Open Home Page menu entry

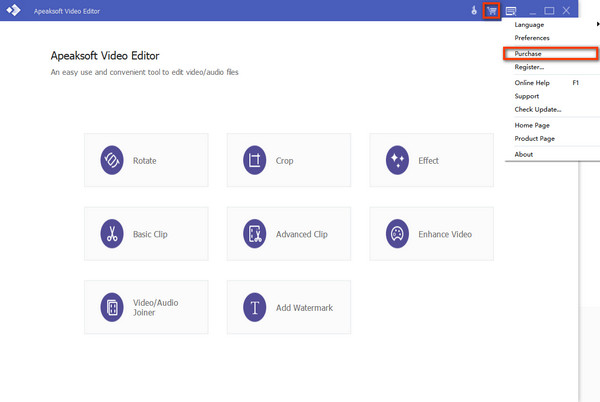[552, 125]
